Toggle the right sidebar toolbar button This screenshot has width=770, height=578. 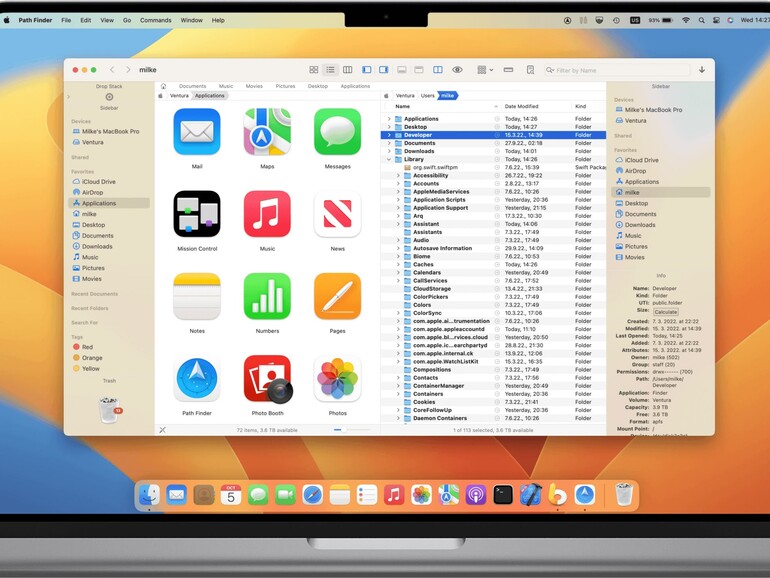point(384,70)
